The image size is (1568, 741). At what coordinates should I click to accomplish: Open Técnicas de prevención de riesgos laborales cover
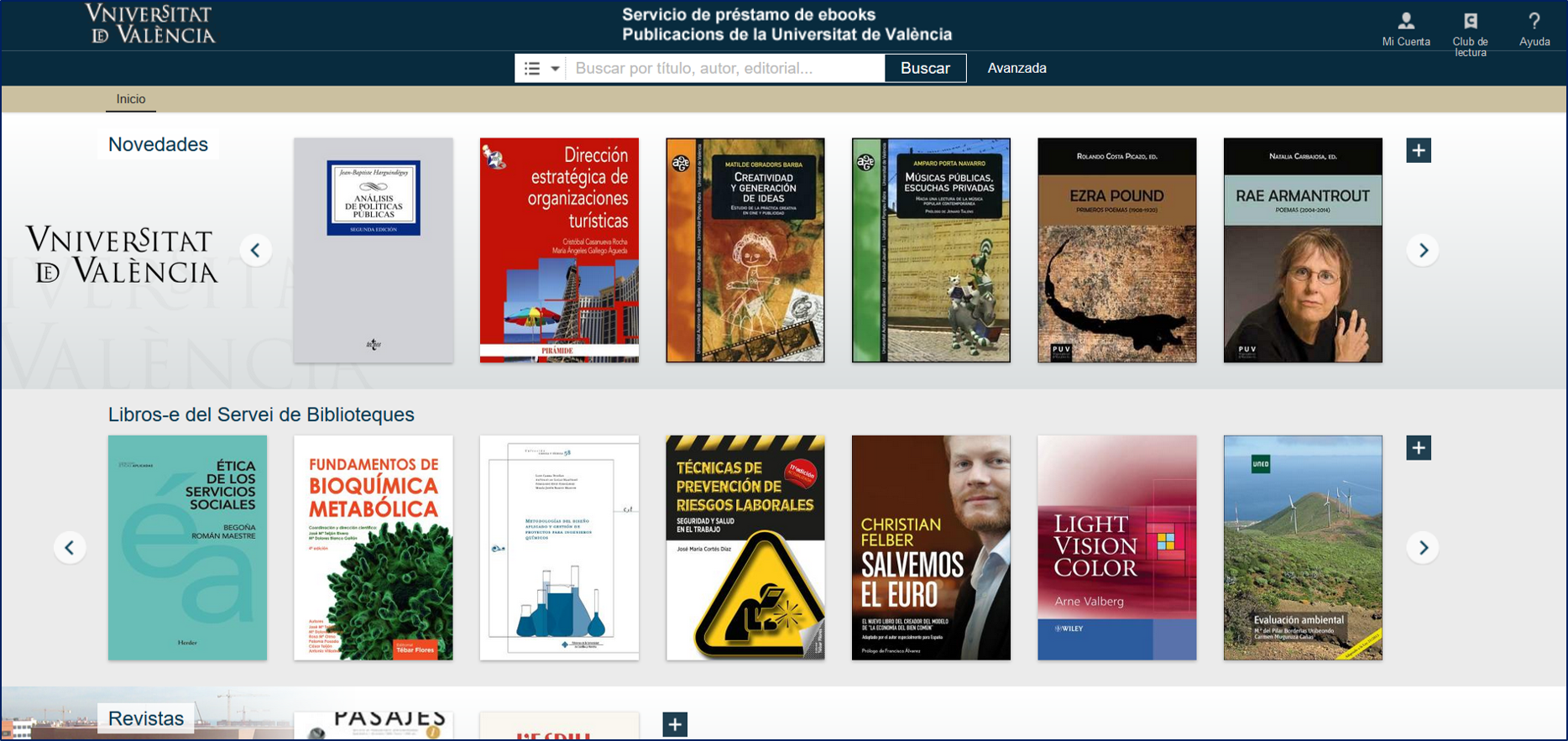(x=745, y=548)
